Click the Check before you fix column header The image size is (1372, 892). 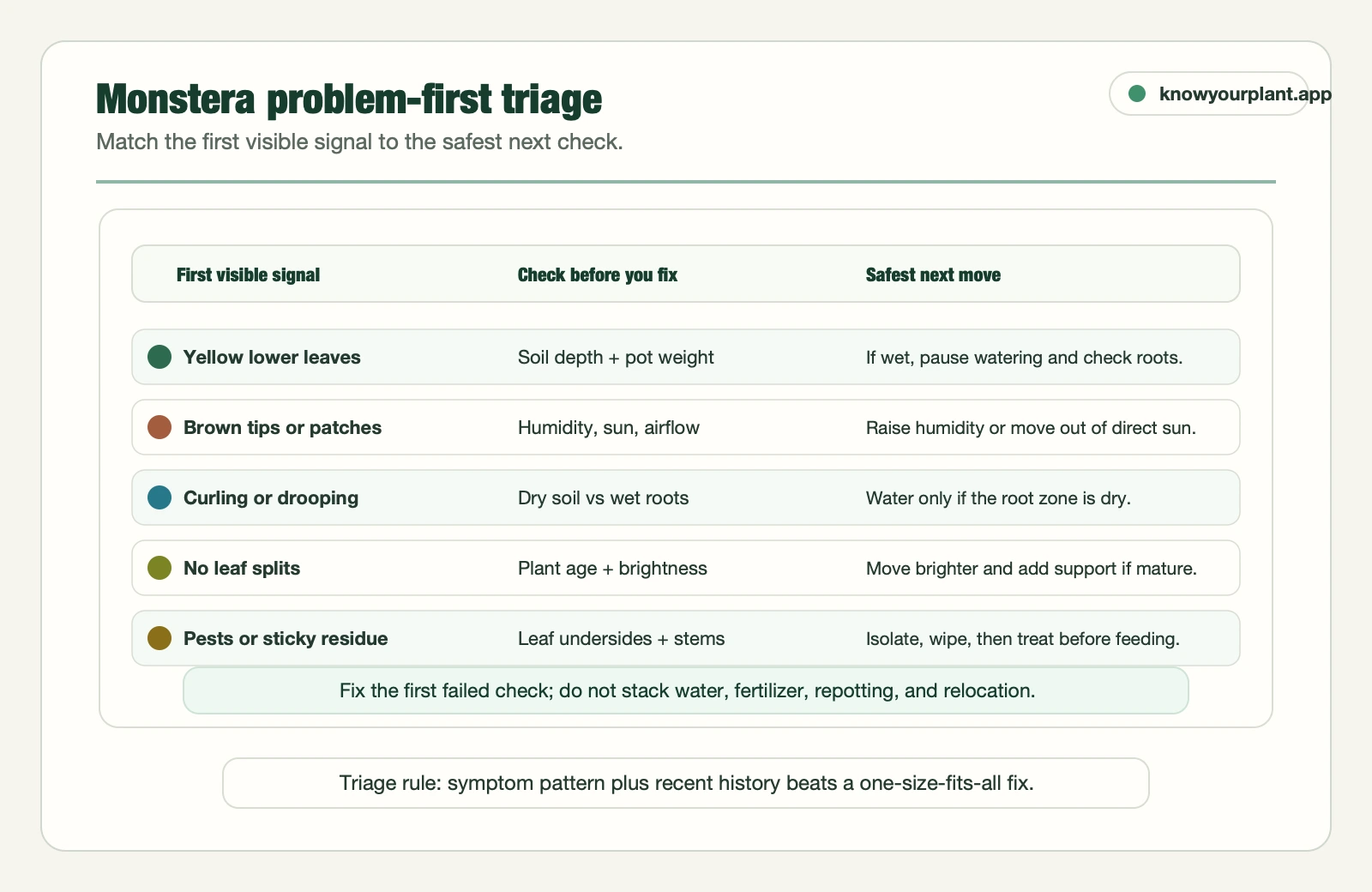click(x=598, y=274)
